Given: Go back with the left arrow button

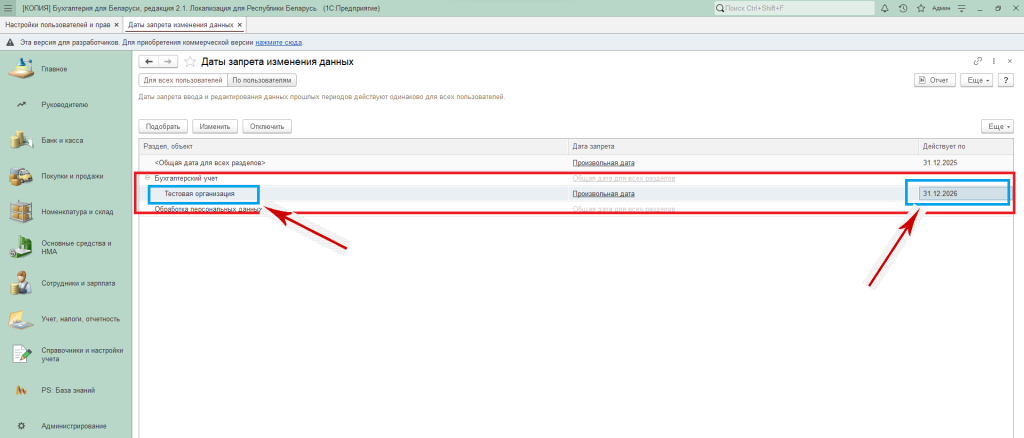Looking at the screenshot, I should [149, 62].
